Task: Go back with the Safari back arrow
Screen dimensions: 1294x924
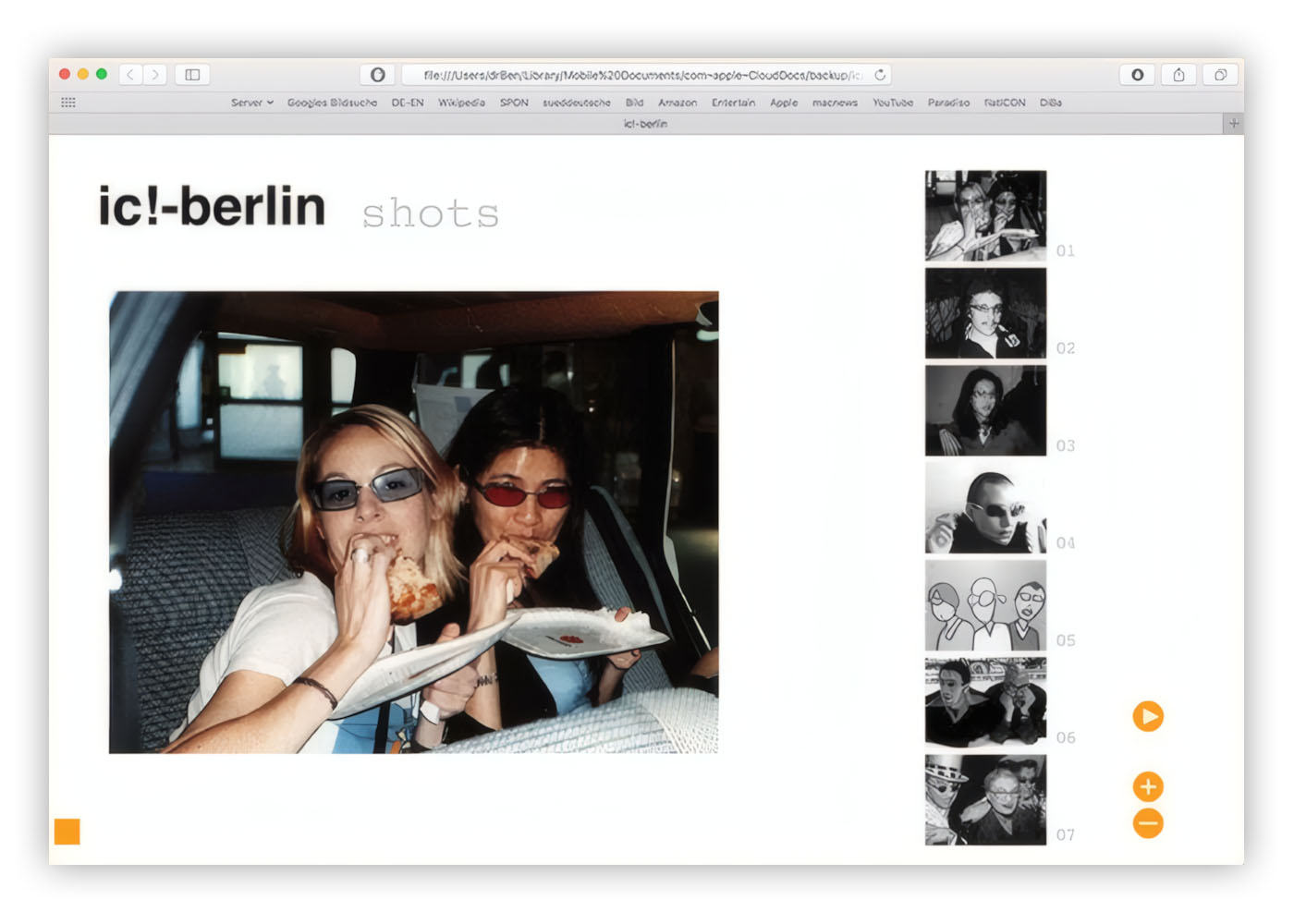Action: (x=130, y=75)
